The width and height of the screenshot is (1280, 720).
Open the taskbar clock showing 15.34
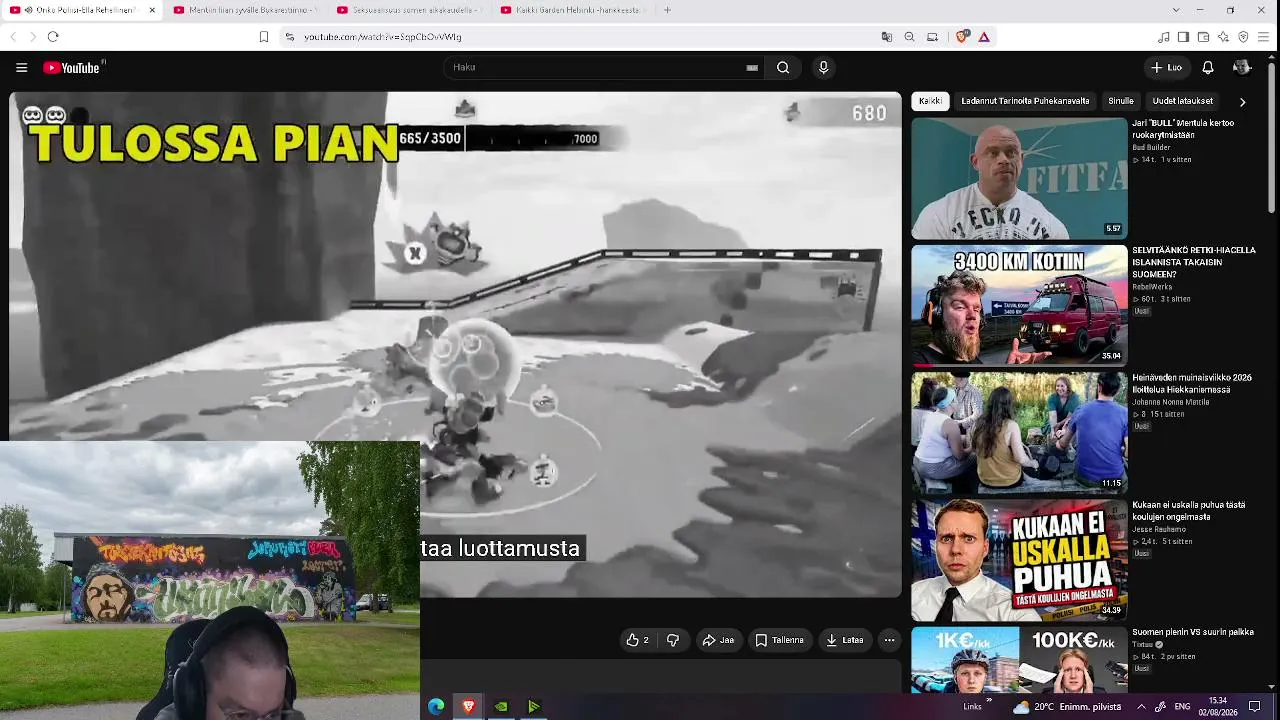point(1217,707)
